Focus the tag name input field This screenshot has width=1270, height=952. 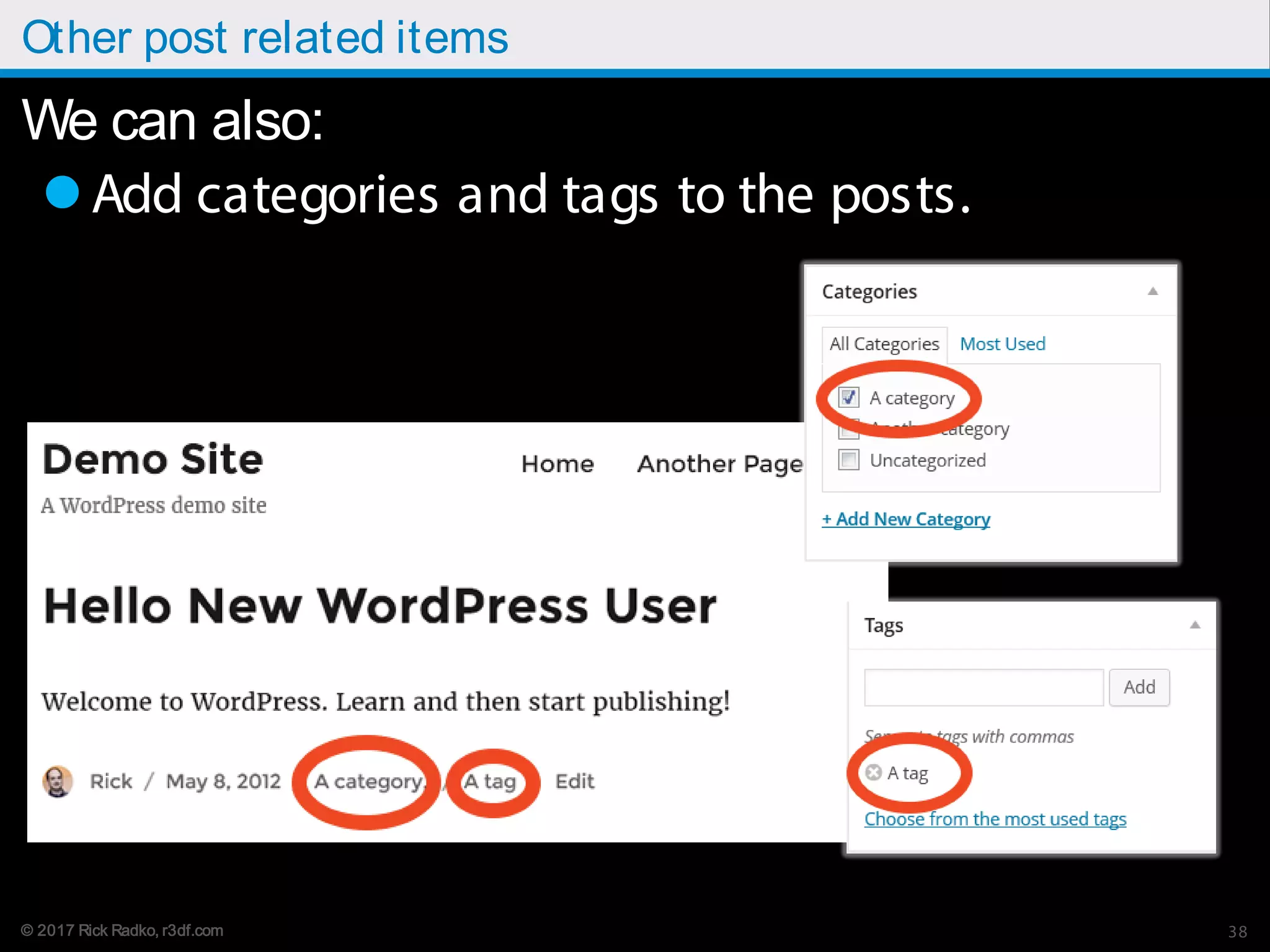click(x=984, y=687)
